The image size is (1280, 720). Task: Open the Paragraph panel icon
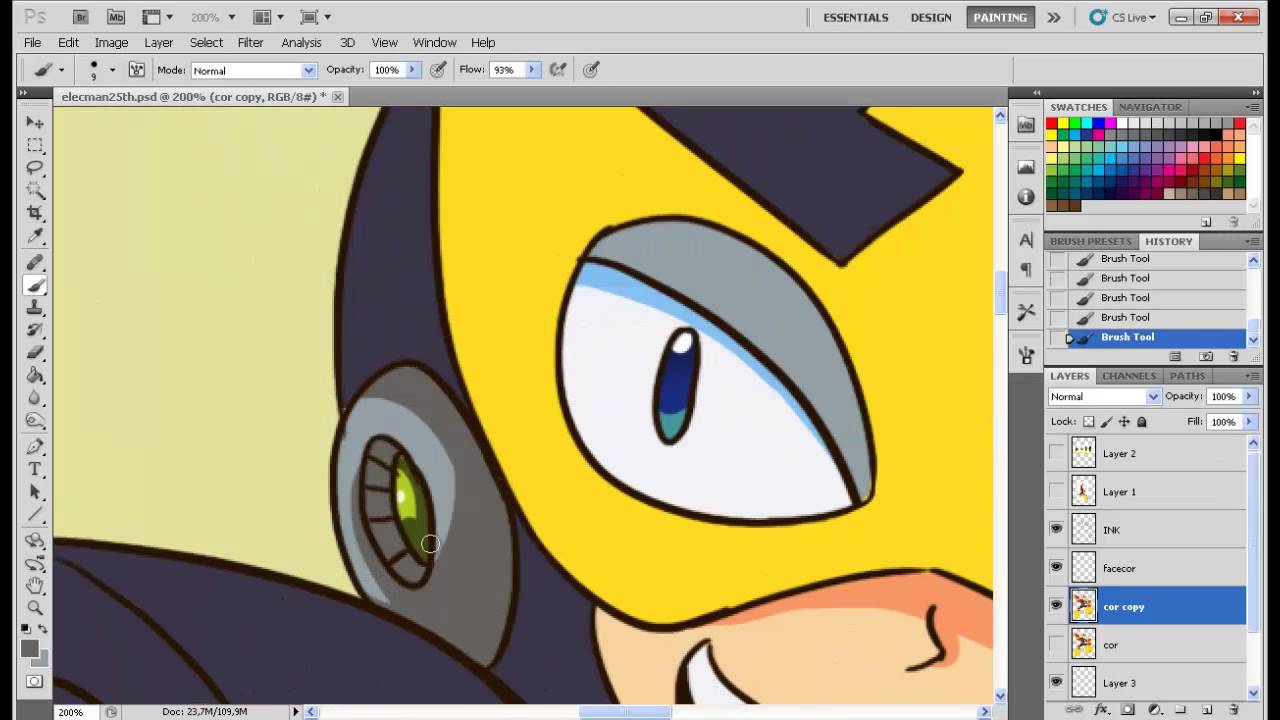click(1026, 269)
